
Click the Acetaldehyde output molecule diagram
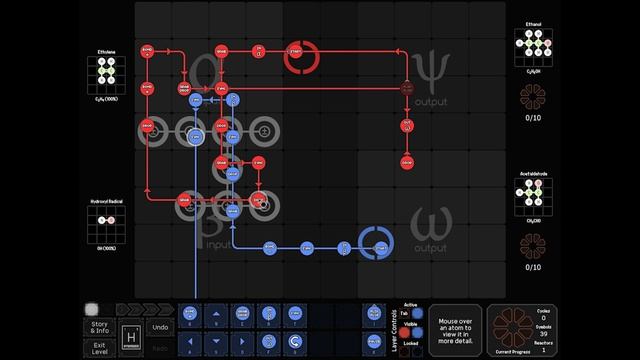[533, 197]
